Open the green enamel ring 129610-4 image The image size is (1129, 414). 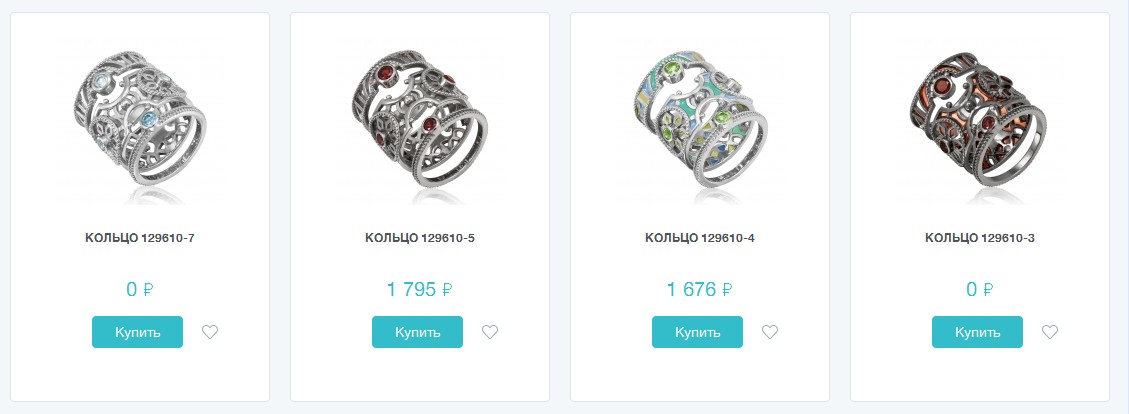tap(699, 120)
